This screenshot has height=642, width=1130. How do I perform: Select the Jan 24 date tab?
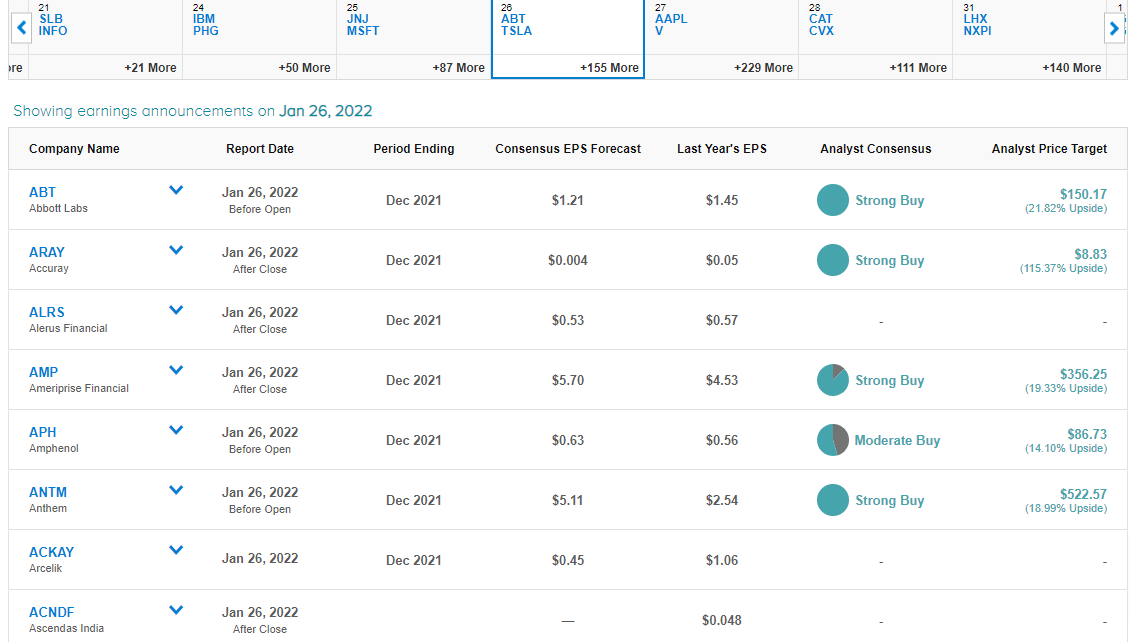coord(259,39)
